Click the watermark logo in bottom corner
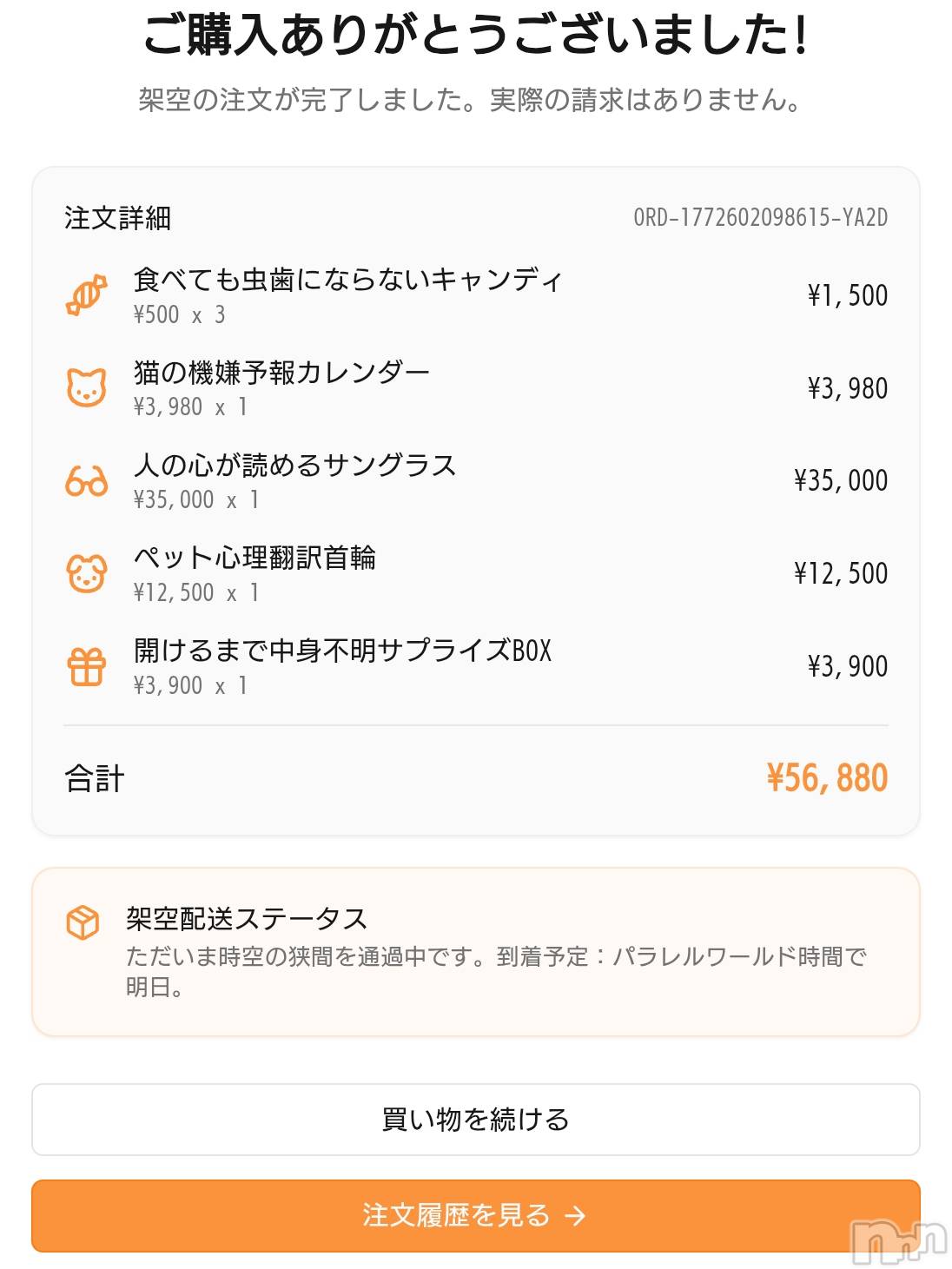The image size is (952, 1269). (x=898, y=1243)
